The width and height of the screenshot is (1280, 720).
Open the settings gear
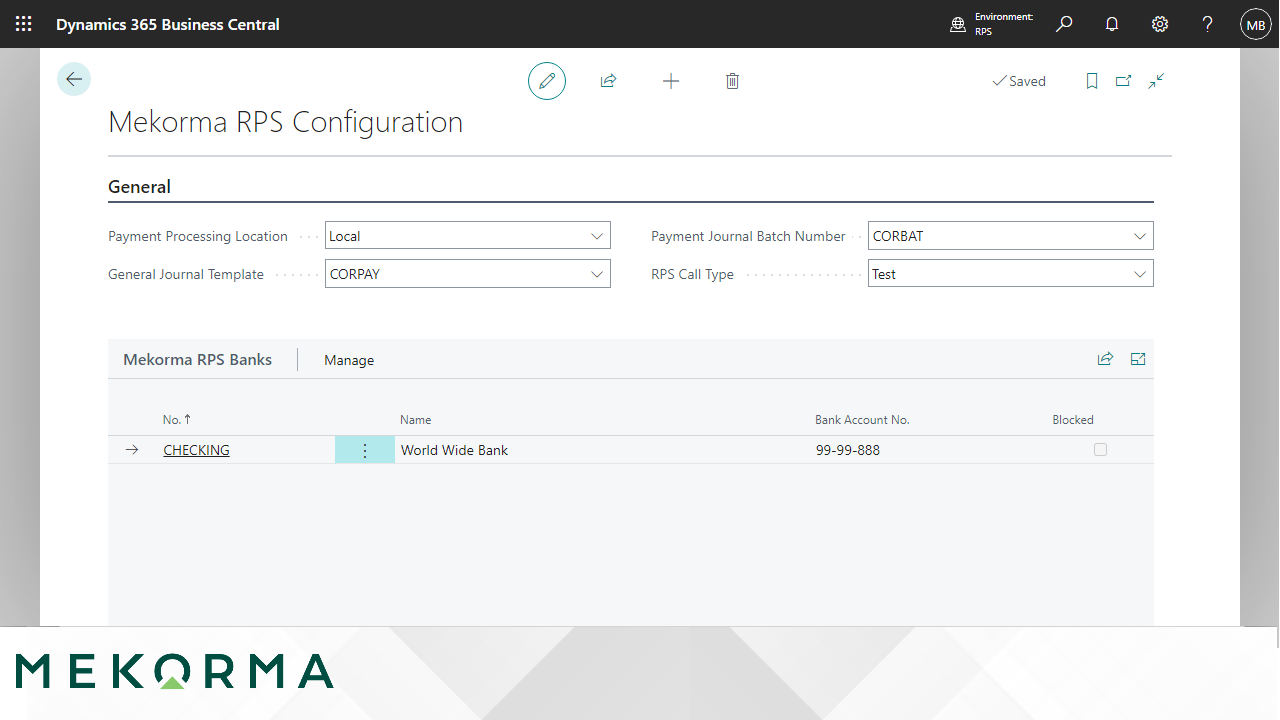(x=1160, y=24)
